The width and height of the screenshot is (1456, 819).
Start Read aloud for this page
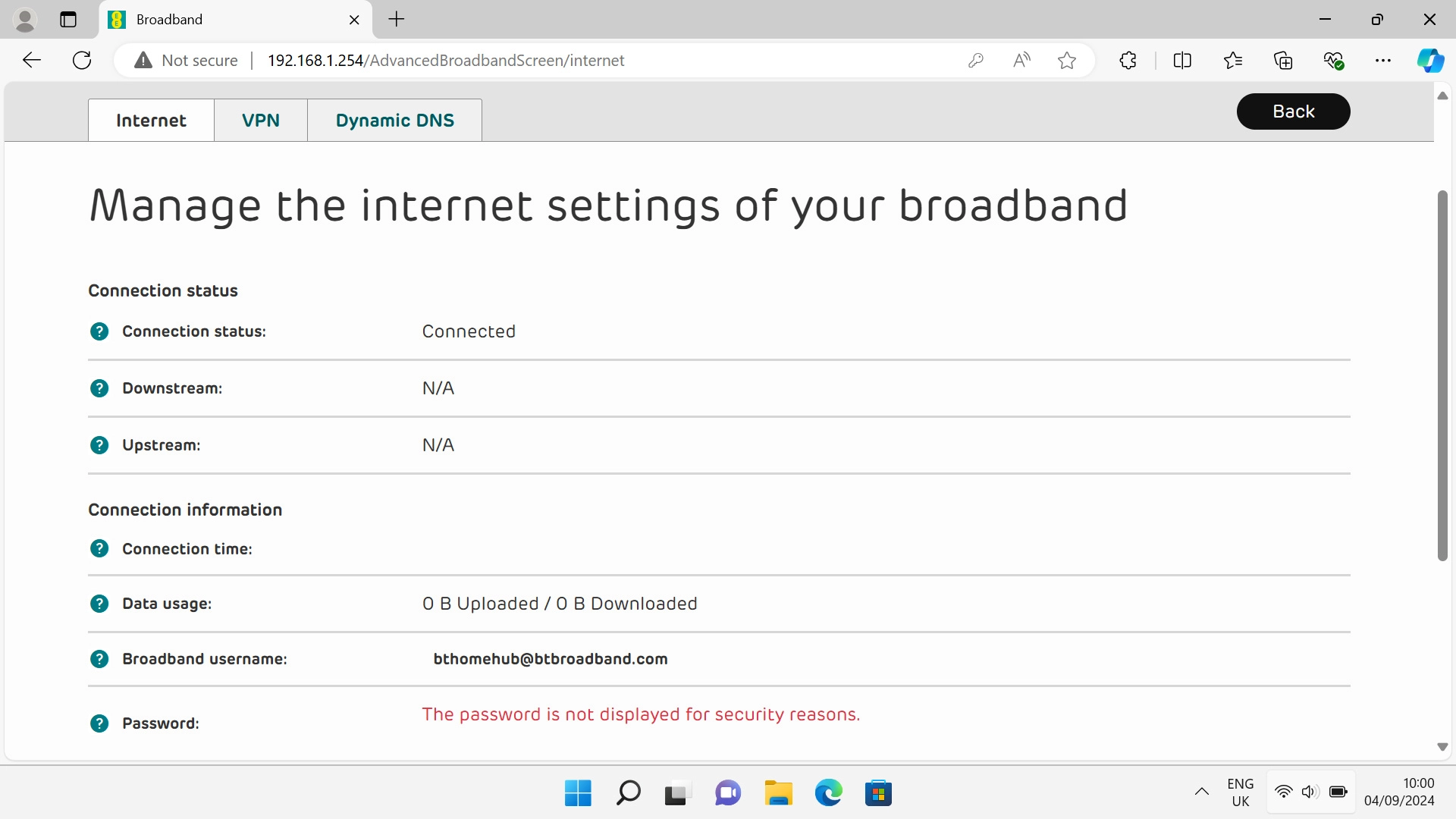point(1021,60)
